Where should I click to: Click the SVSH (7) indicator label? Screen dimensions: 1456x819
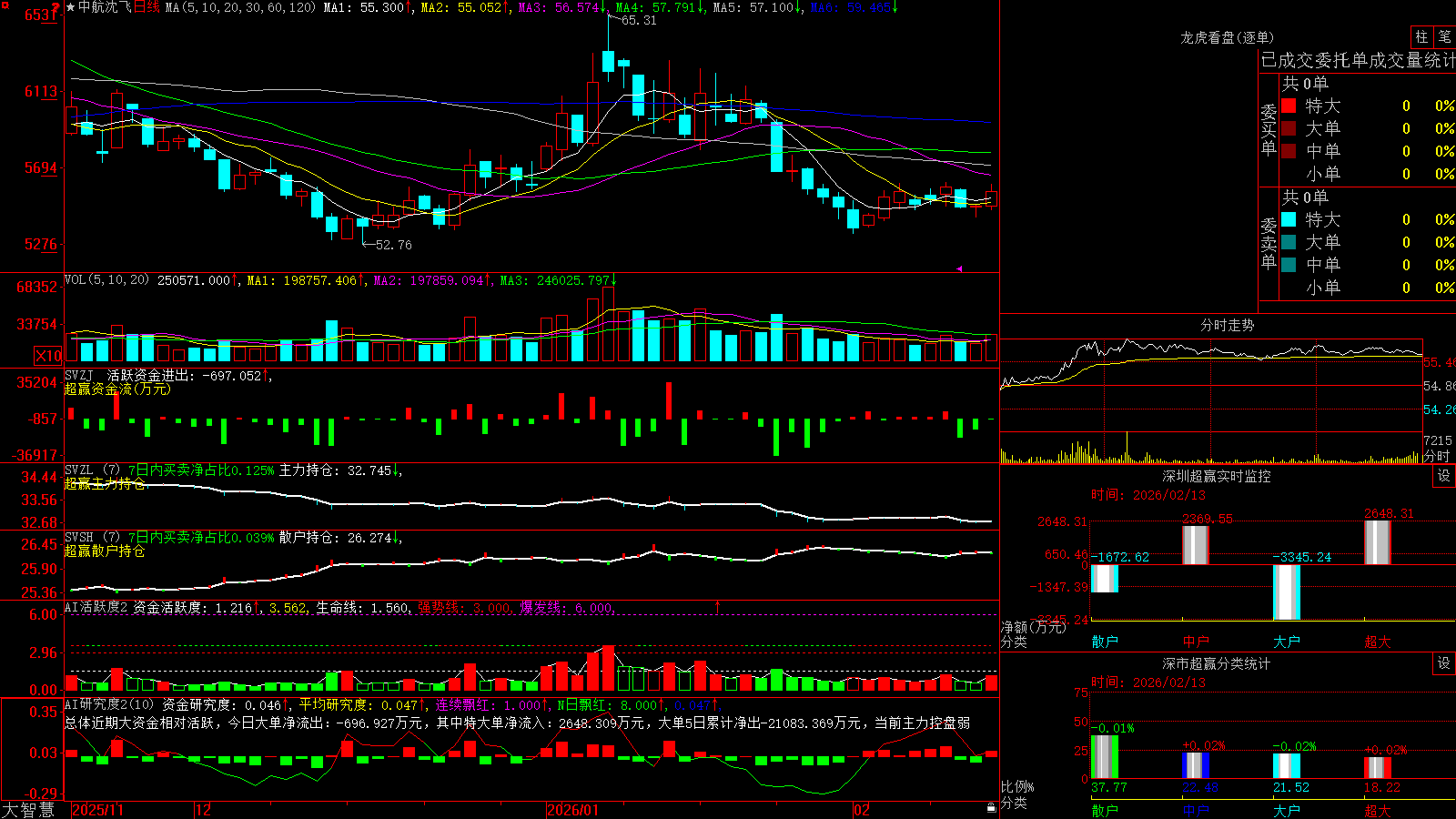tap(92, 537)
